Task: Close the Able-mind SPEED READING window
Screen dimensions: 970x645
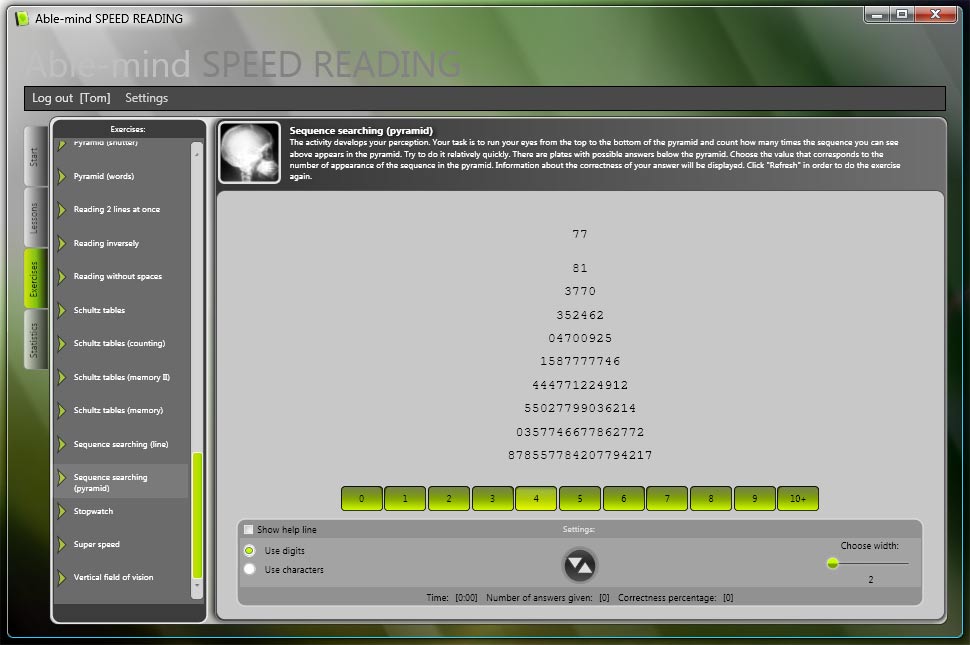Action: tap(935, 14)
